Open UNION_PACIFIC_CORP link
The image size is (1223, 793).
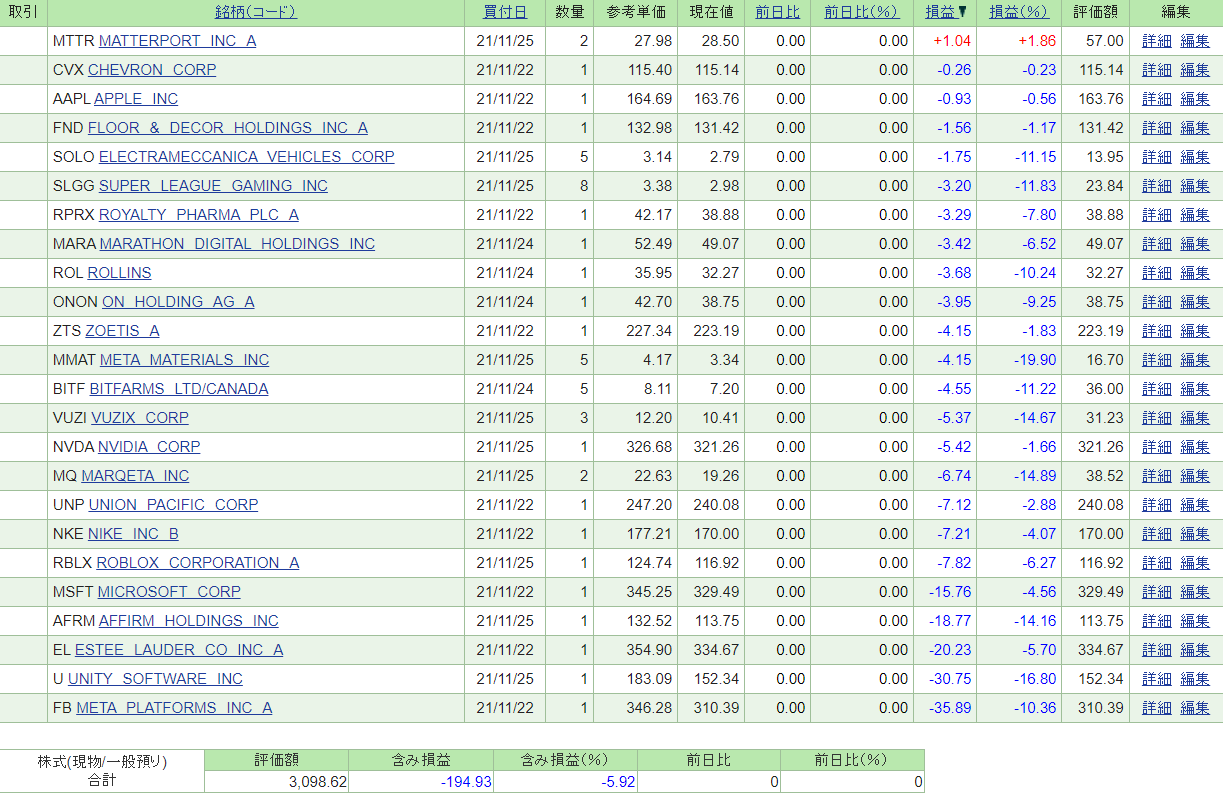173,505
